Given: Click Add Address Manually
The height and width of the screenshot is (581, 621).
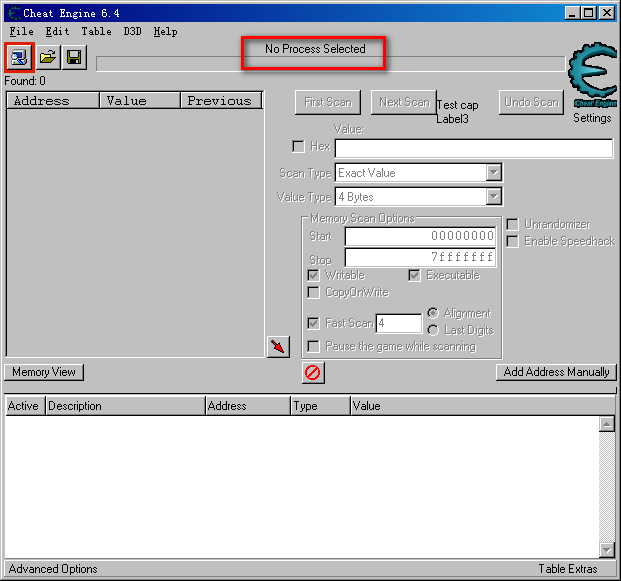Looking at the screenshot, I should click(556, 372).
